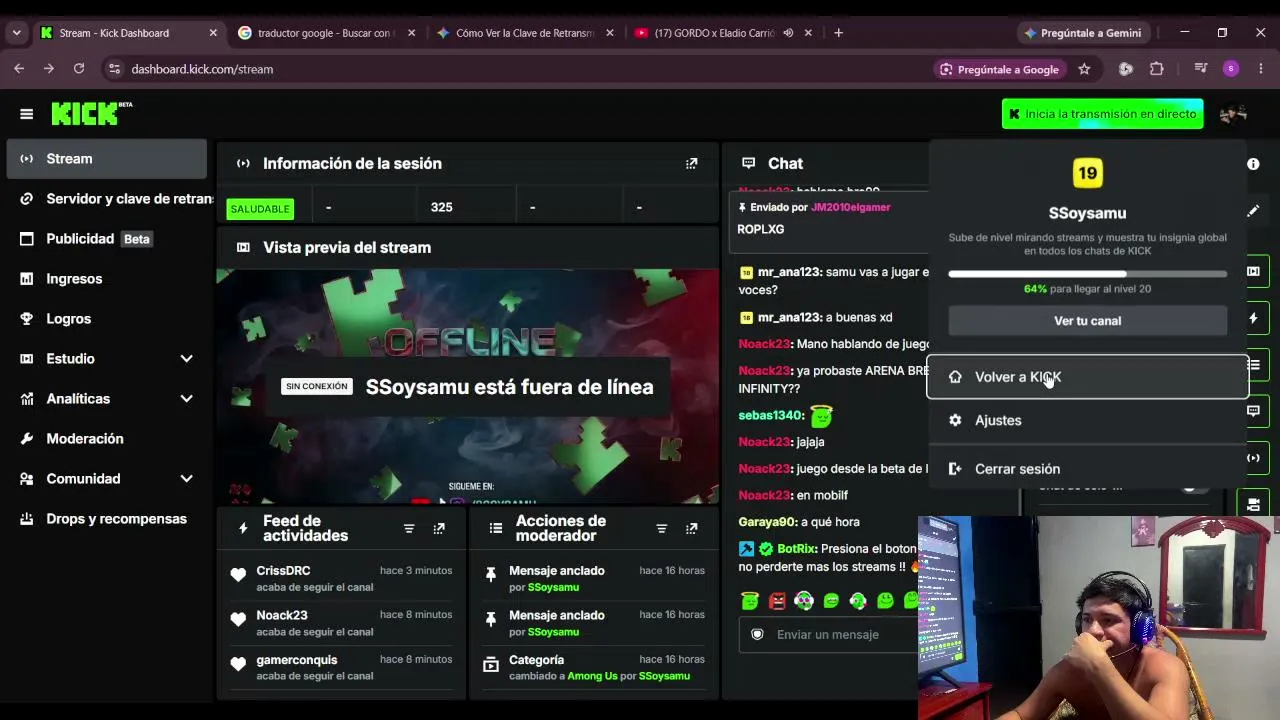The height and width of the screenshot is (720, 1280).
Task: Expand the Analíticas sidebar section
Action: point(186,398)
